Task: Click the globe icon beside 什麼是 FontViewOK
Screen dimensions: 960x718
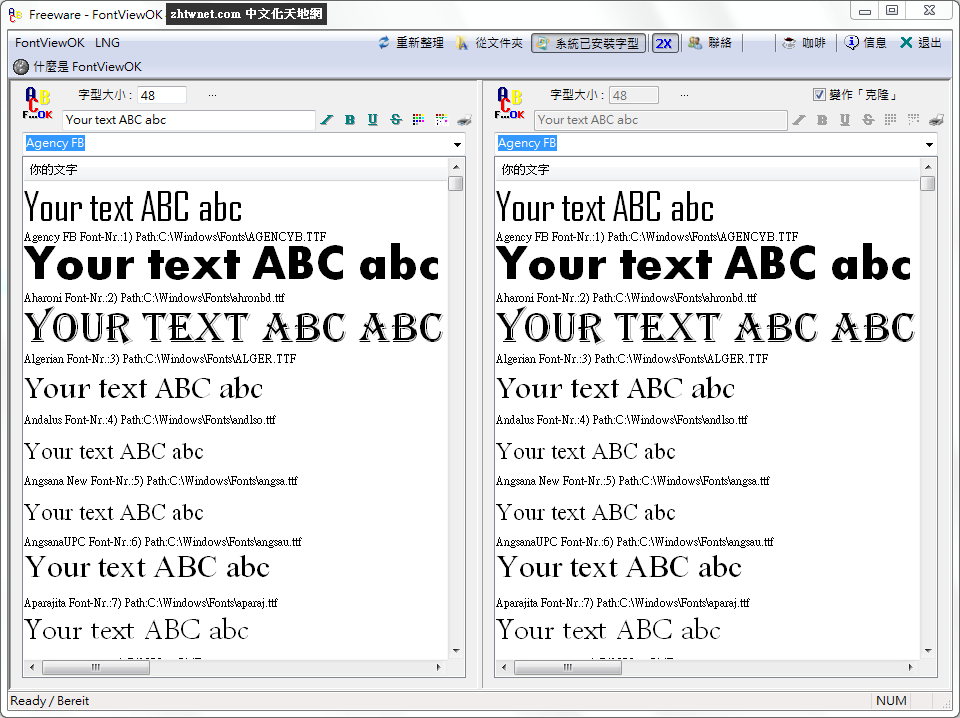Action: tap(21, 67)
